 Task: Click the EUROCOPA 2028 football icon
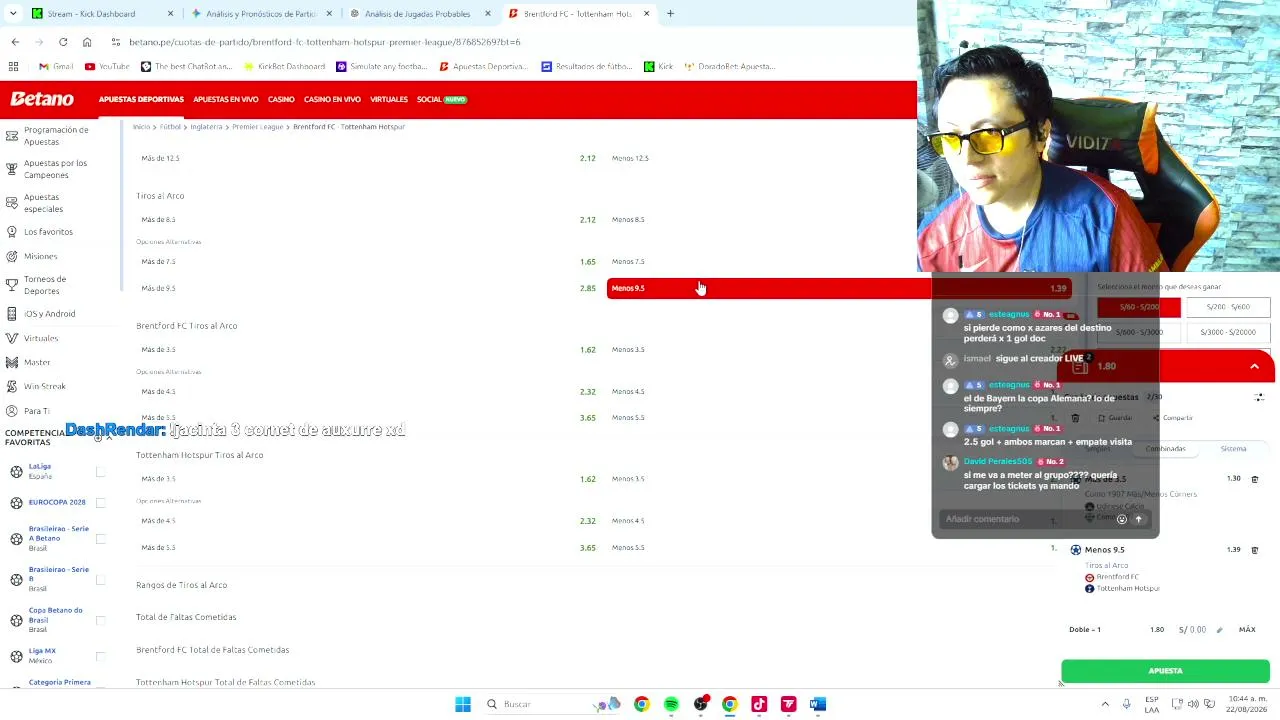coord(16,502)
